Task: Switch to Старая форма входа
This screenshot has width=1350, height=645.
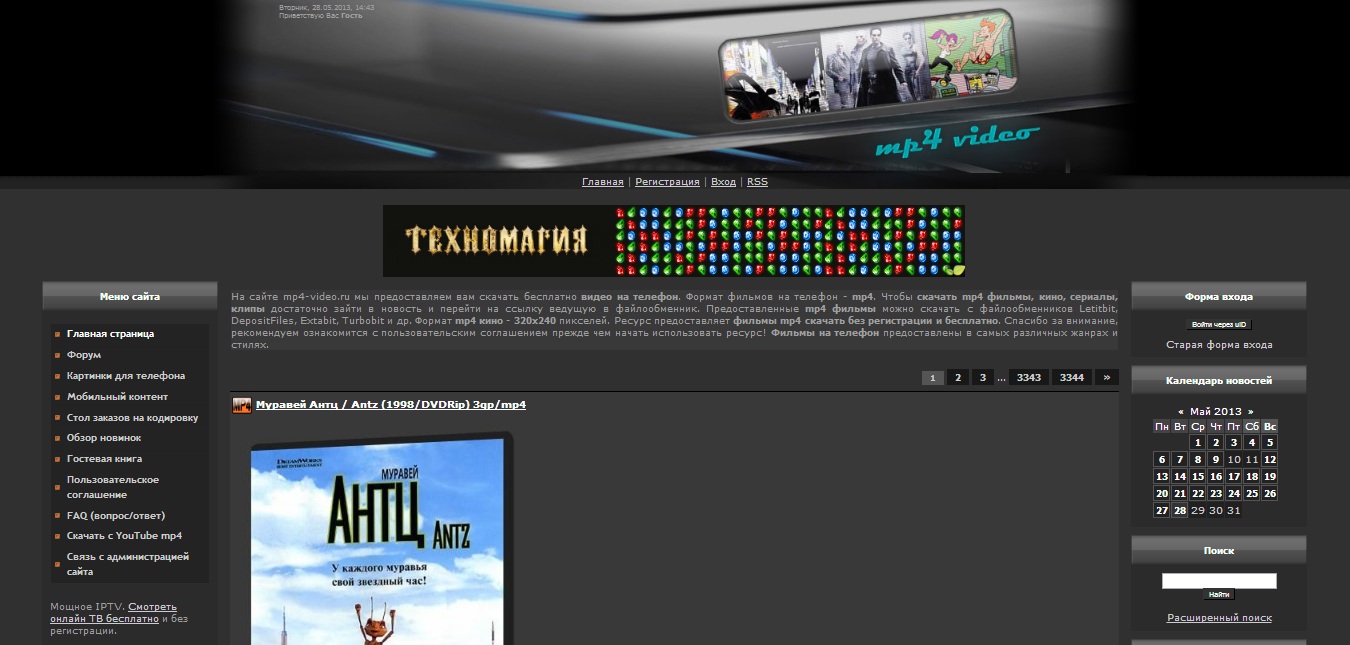Action: pyautogui.click(x=1219, y=345)
